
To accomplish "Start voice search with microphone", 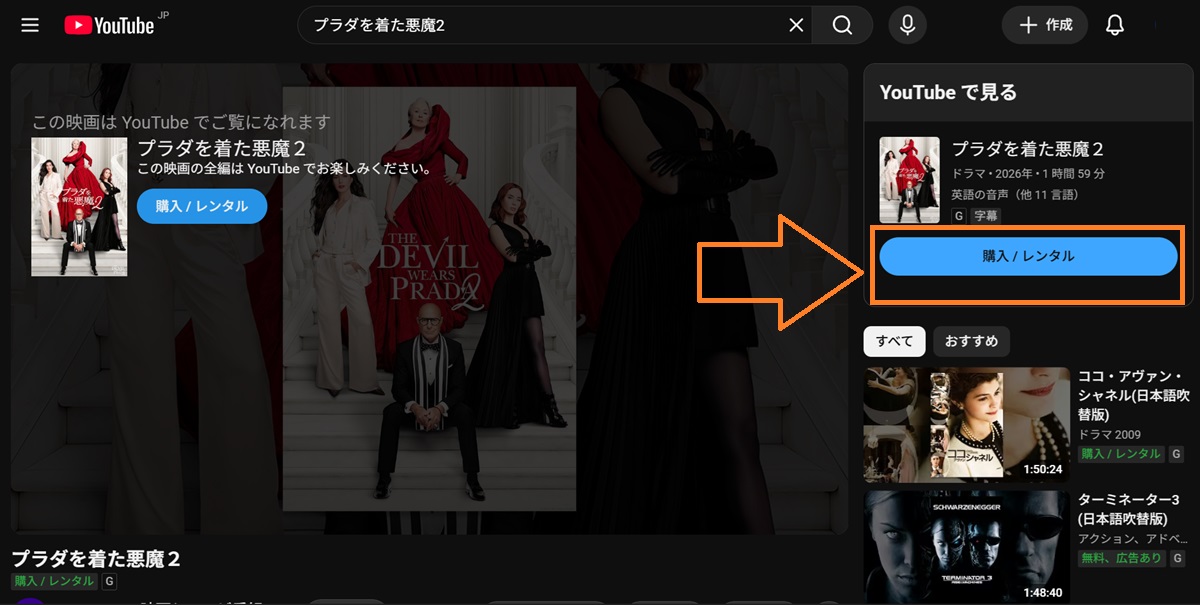I will [907, 25].
